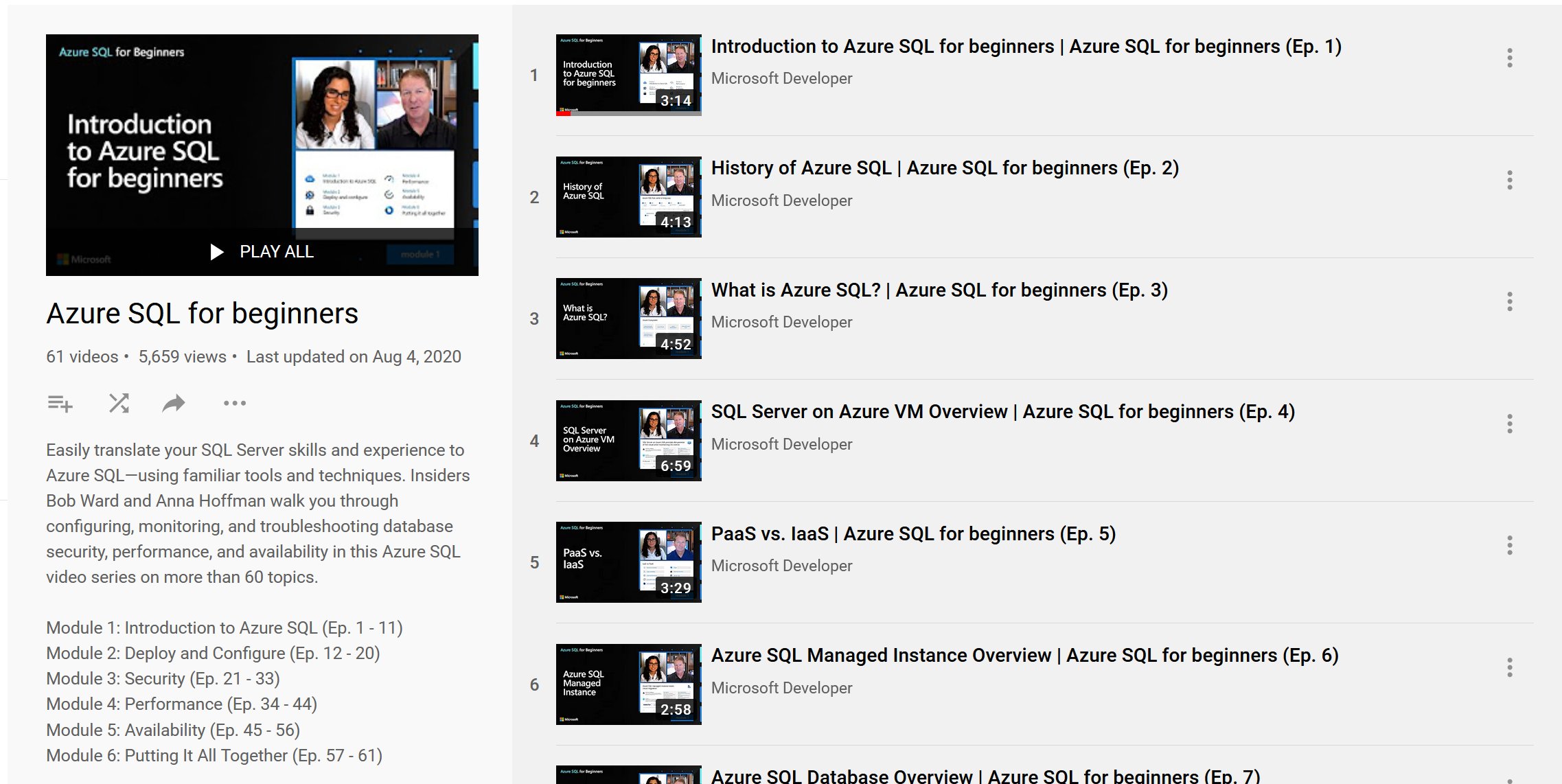1562x784 pixels.
Task: Open options menu for Managed Instance Overview video
Action: pyautogui.click(x=1509, y=668)
